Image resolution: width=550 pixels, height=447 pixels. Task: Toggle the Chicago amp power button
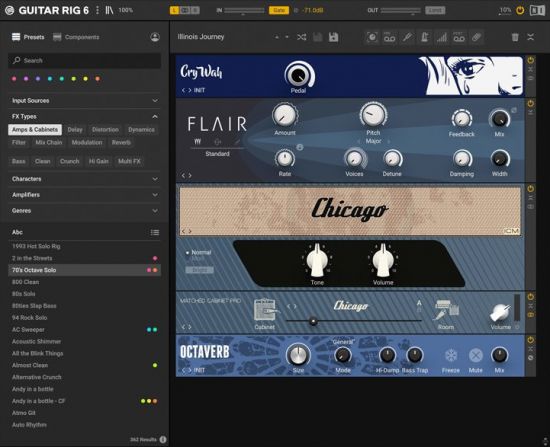(531, 189)
